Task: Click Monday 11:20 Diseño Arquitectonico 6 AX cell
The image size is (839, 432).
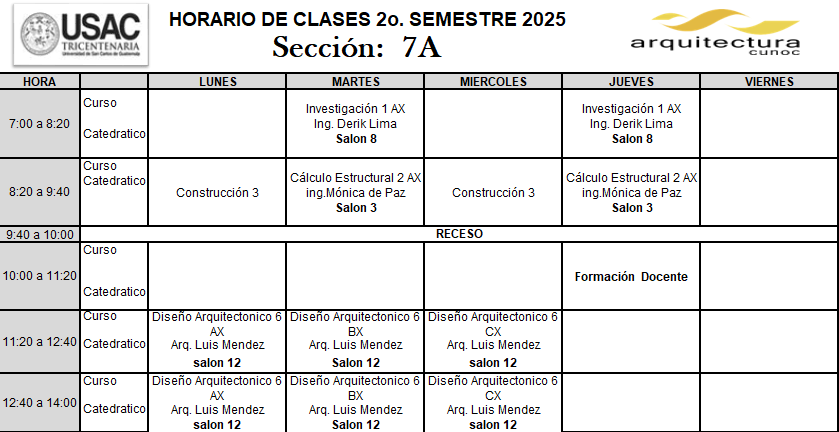Action: (217, 341)
